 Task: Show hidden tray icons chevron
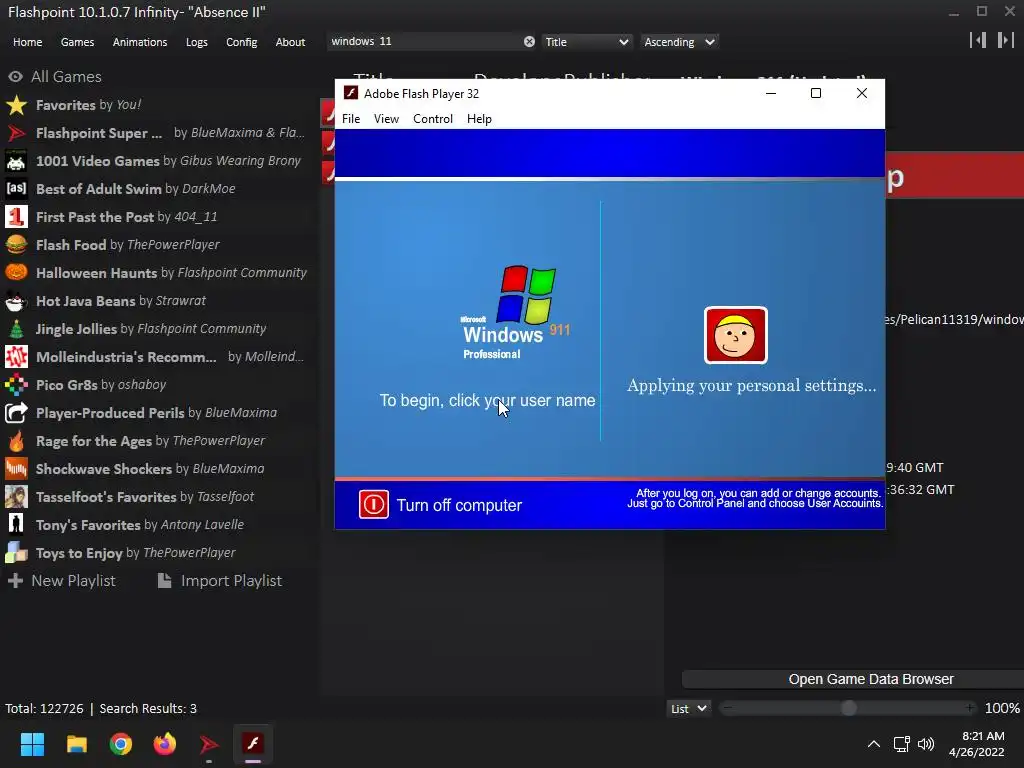(874, 744)
